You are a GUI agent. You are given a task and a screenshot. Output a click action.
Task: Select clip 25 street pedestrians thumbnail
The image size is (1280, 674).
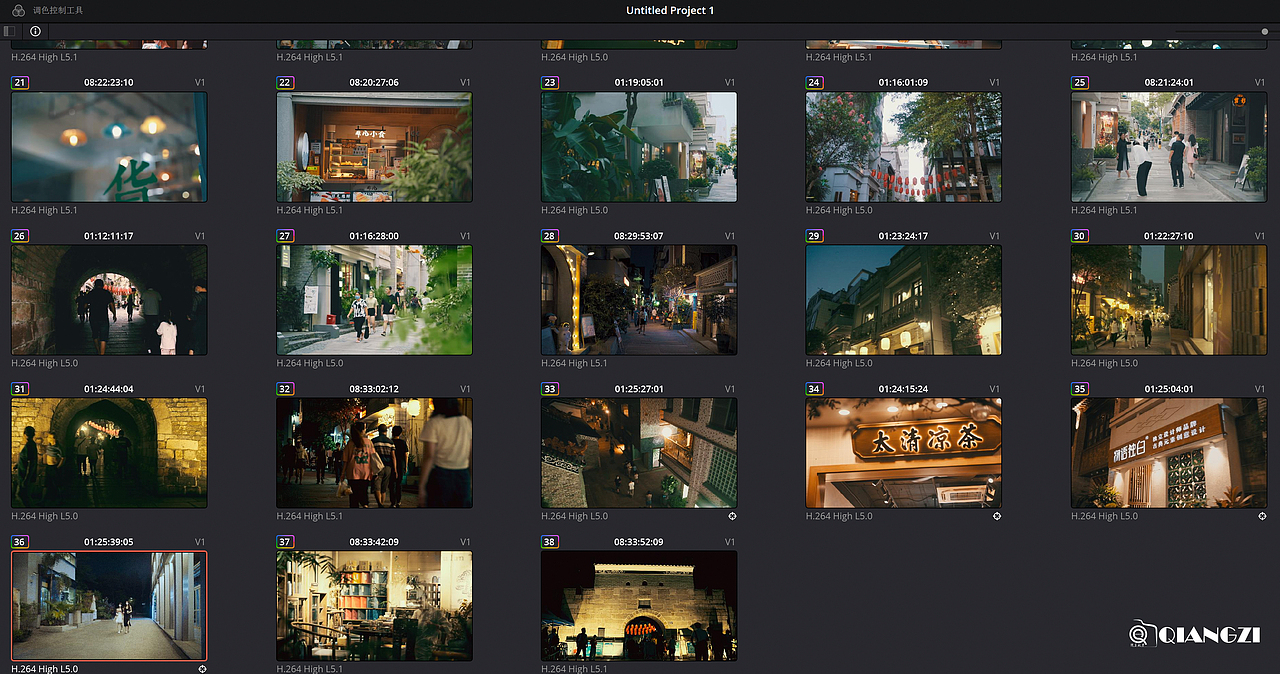click(x=1169, y=147)
